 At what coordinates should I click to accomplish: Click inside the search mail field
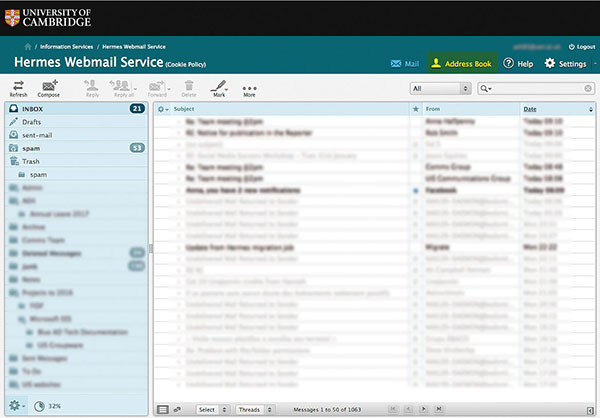coord(538,88)
